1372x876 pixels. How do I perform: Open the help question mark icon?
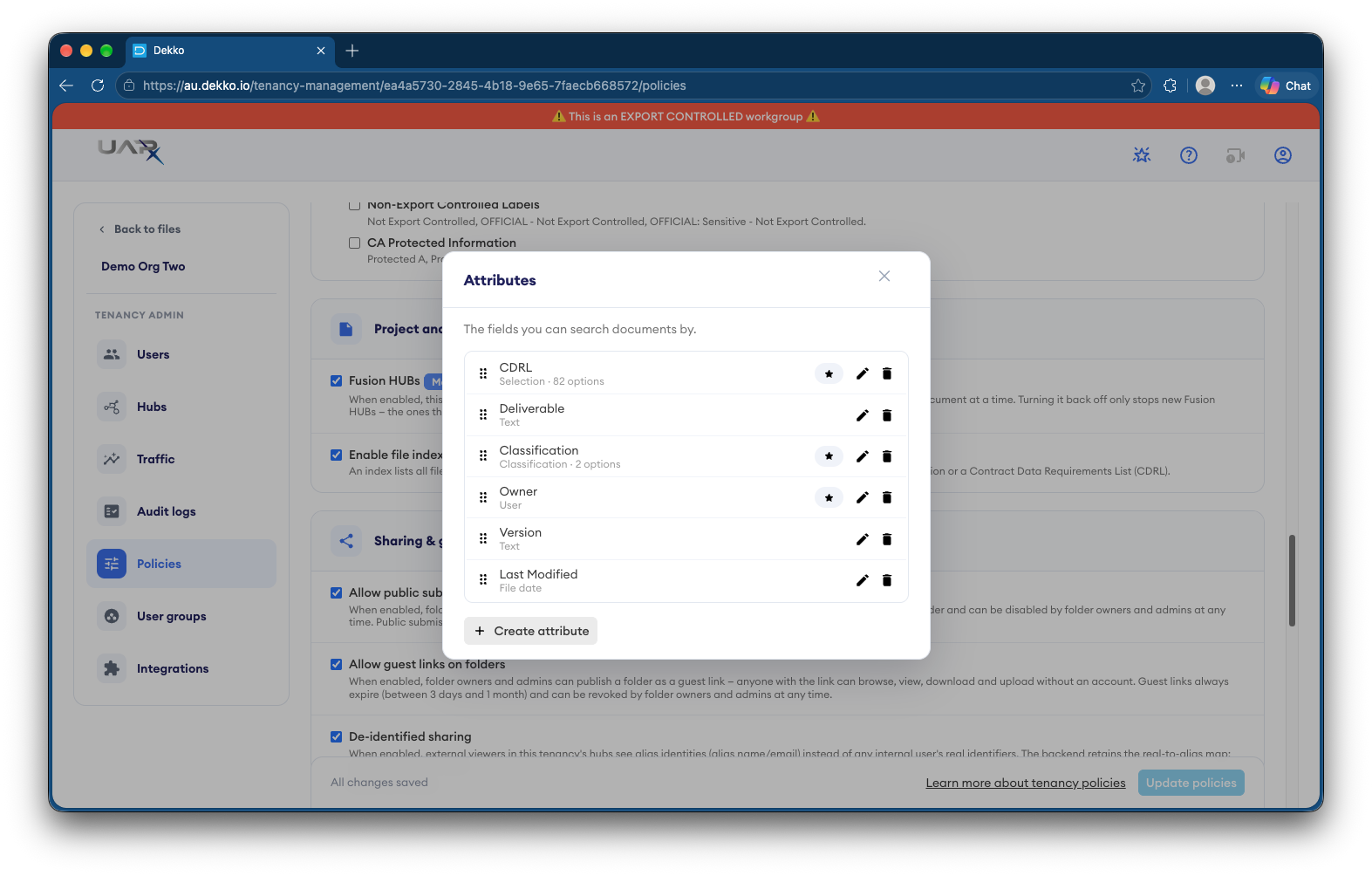coord(1189,155)
